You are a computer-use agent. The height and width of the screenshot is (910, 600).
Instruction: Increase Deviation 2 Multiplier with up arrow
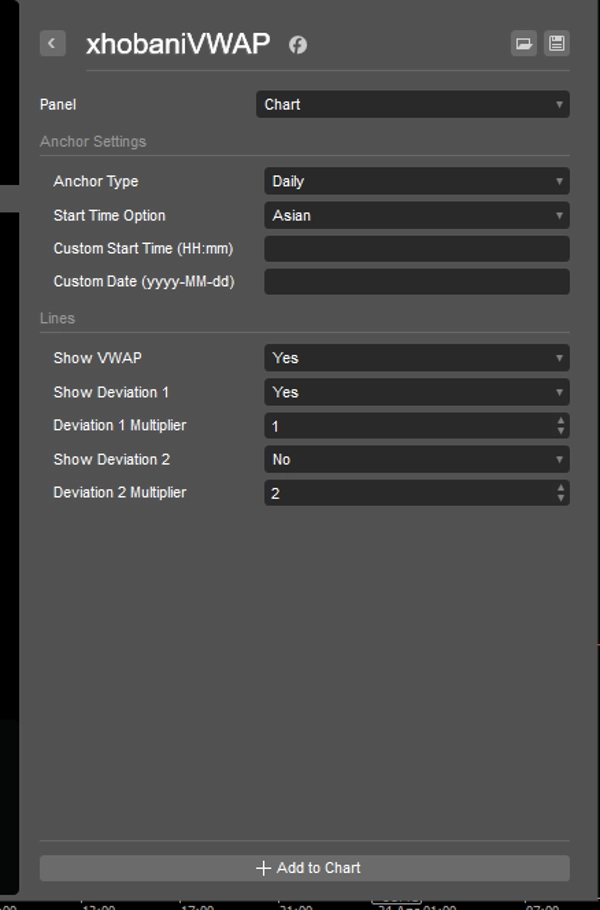point(561,488)
